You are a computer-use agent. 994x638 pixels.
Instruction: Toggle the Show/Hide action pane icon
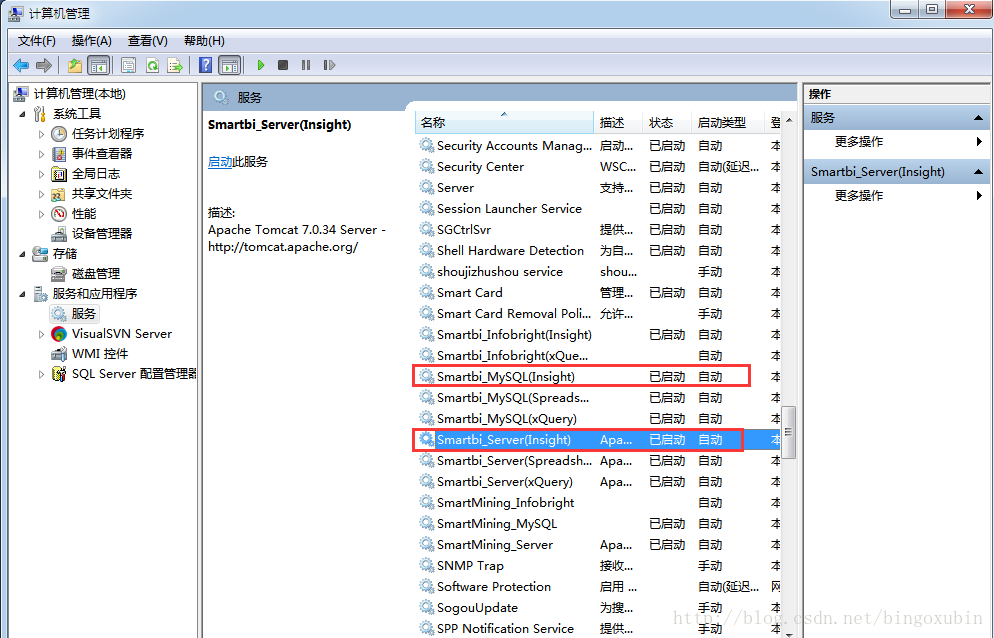point(229,65)
